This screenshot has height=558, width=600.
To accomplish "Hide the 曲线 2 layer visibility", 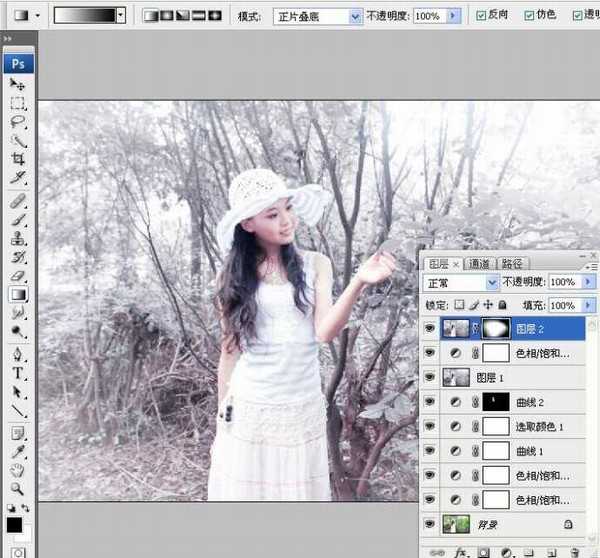I will coord(431,402).
